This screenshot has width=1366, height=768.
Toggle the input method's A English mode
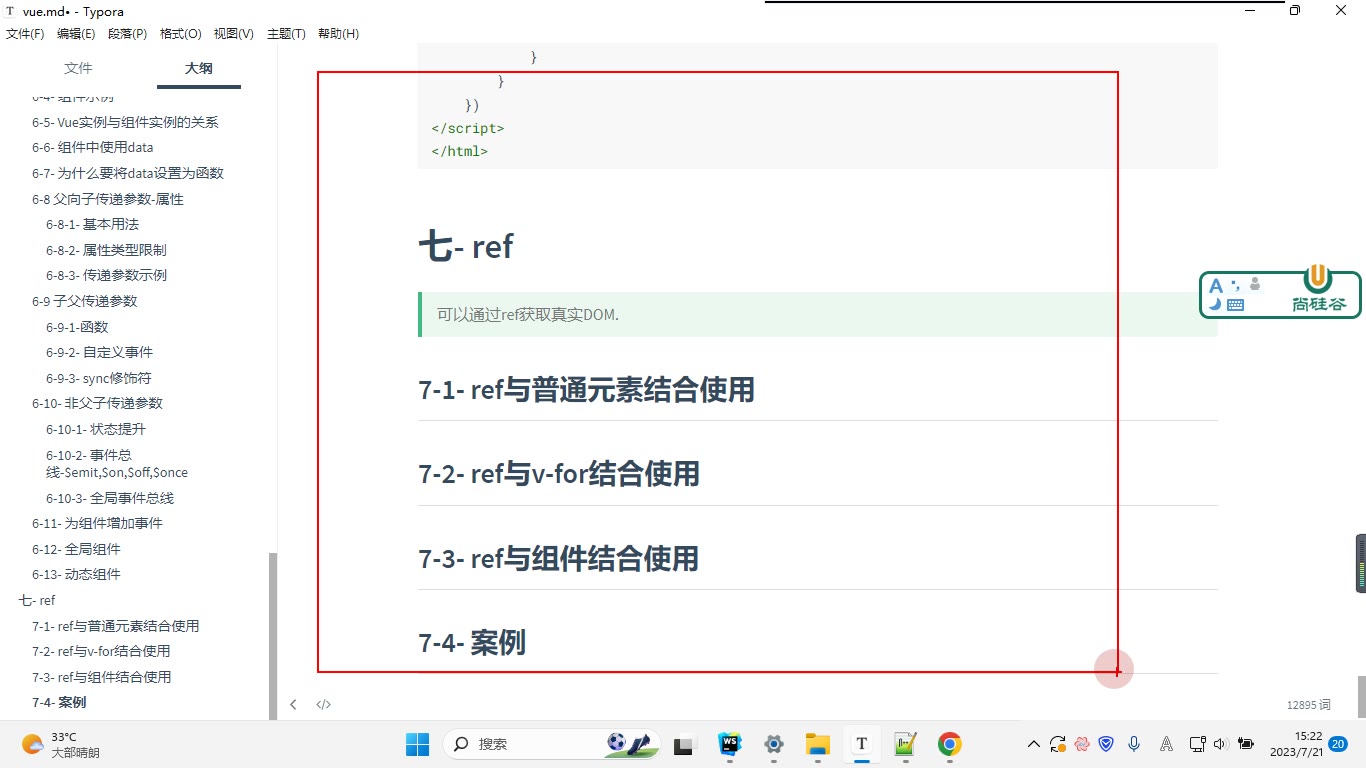[x=1216, y=286]
